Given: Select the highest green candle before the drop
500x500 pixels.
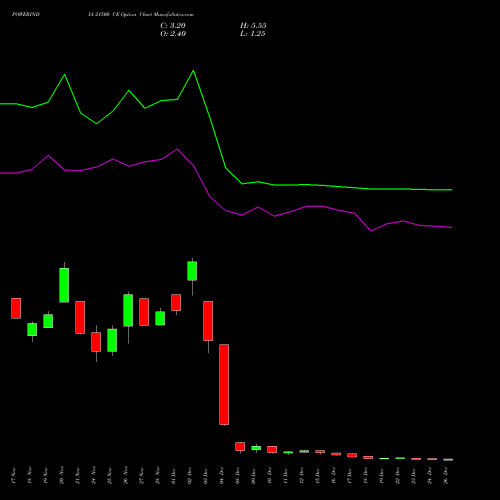Looking at the screenshot, I should click(x=192, y=271).
